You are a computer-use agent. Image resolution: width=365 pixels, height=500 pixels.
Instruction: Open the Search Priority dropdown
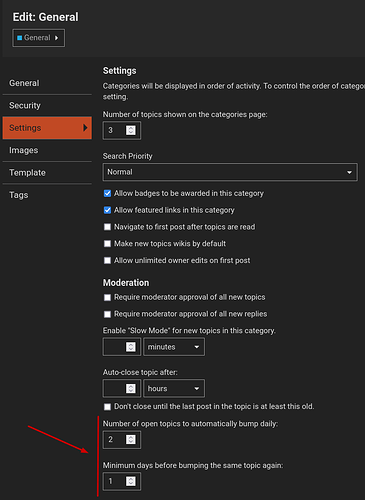[230, 172]
